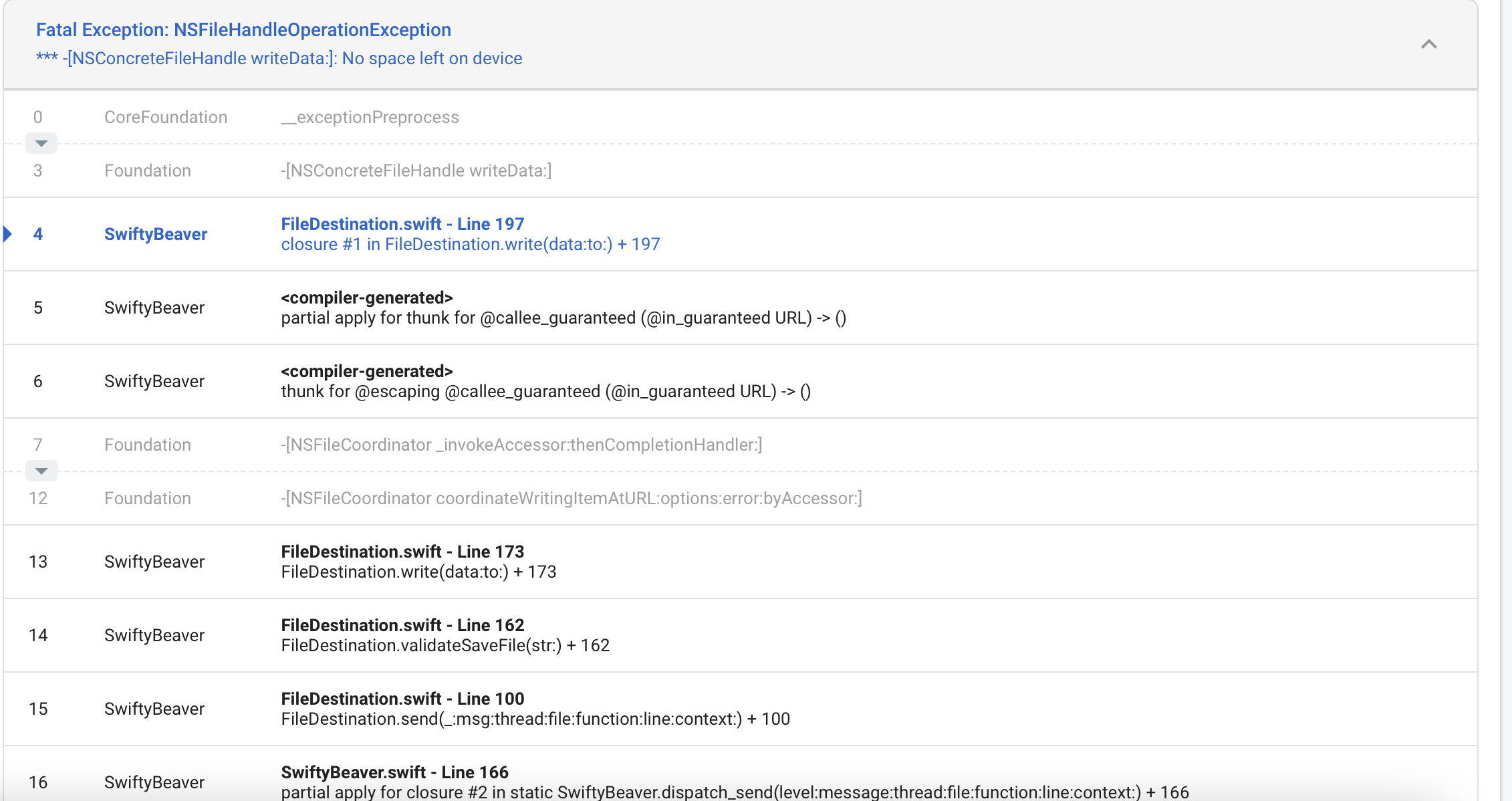1512x801 pixels.
Task: Click SwiftyBeaver.swift - Line 166 frame
Action: point(394,773)
